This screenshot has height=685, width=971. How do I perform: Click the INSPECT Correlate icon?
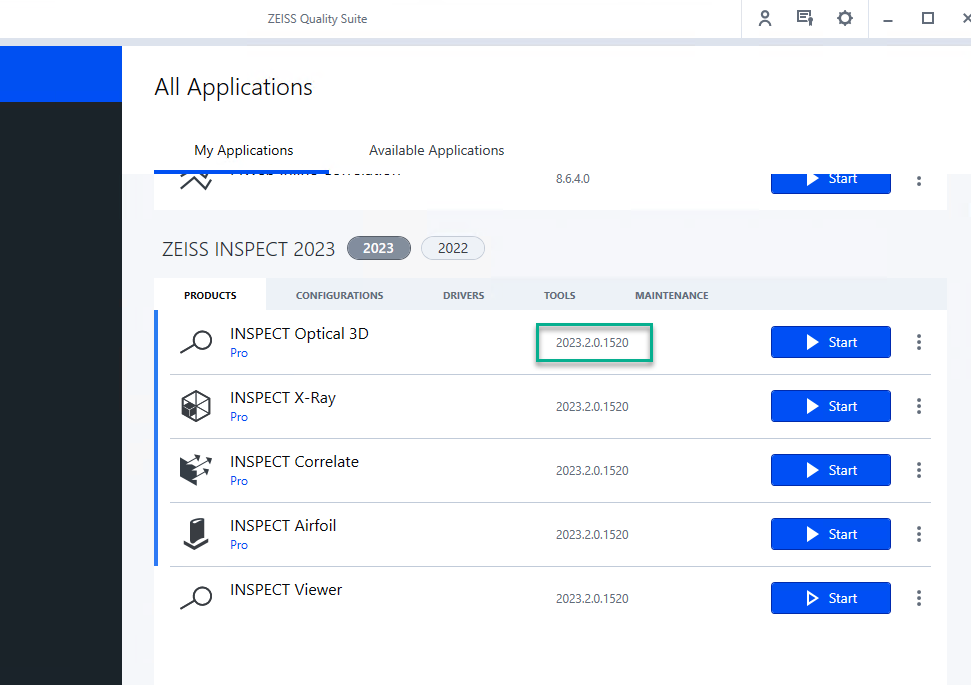pyautogui.click(x=196, y=470)
